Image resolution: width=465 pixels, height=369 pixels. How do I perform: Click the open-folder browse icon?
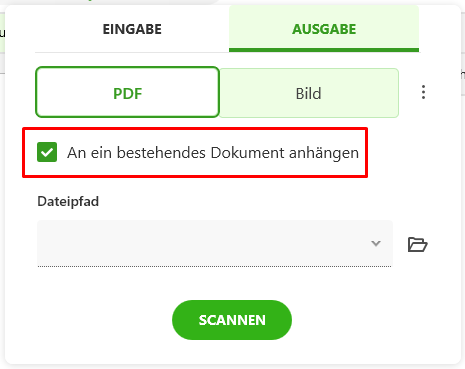click(417, 244)
